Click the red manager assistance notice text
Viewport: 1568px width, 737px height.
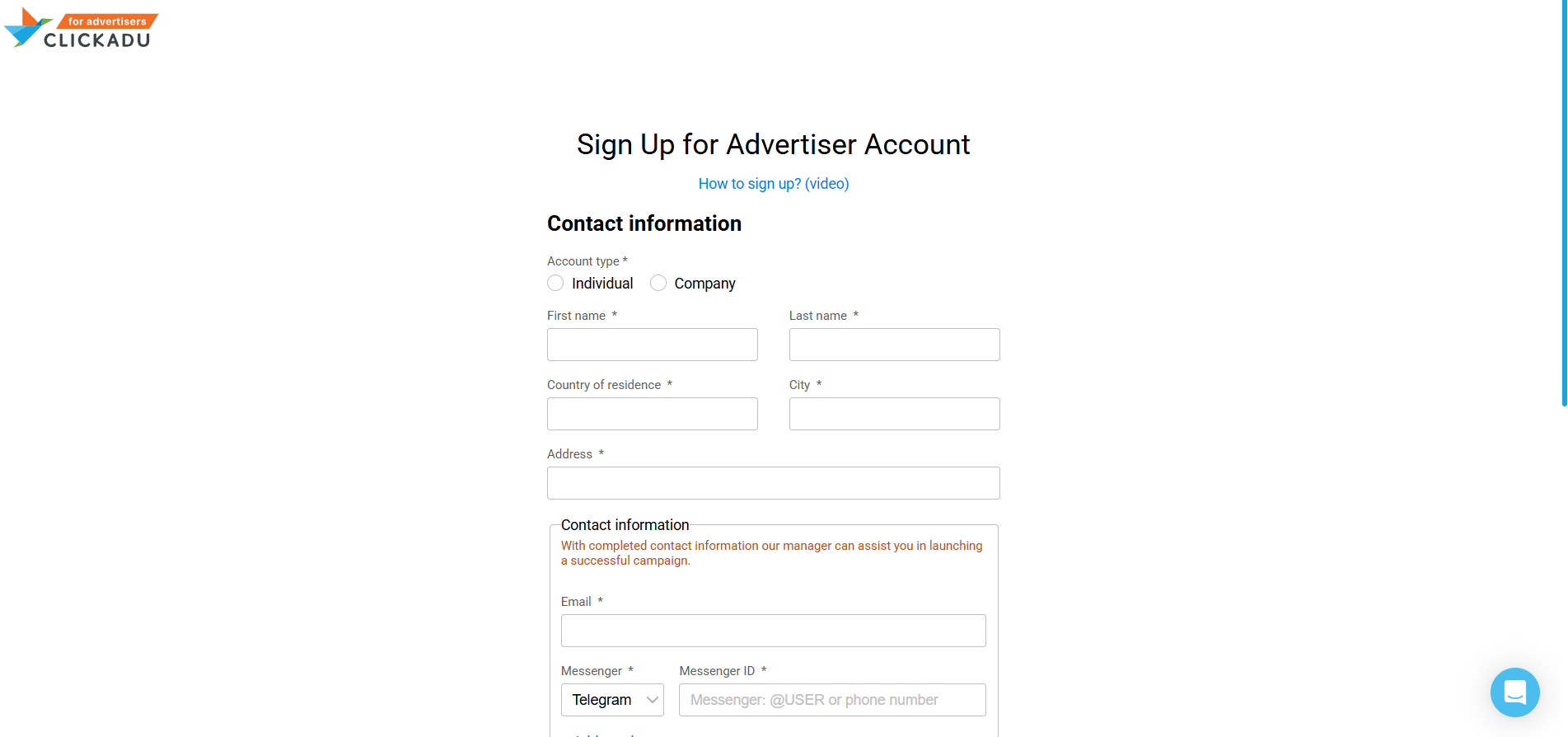point(771,553)
